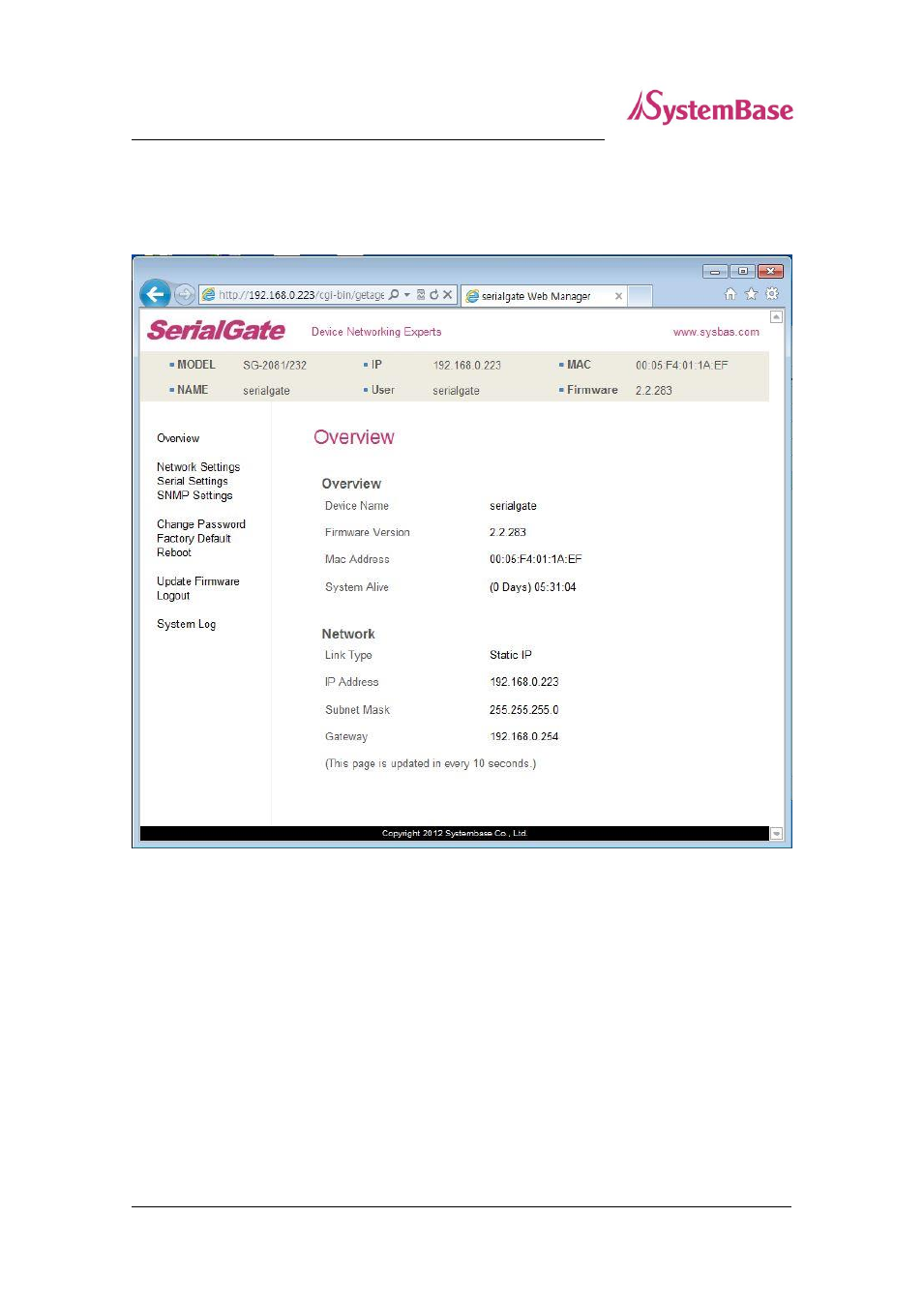This screenshot has height=1306, width=924.
Task: Open a new blank browser tab
Action: (x=641, y=296)
